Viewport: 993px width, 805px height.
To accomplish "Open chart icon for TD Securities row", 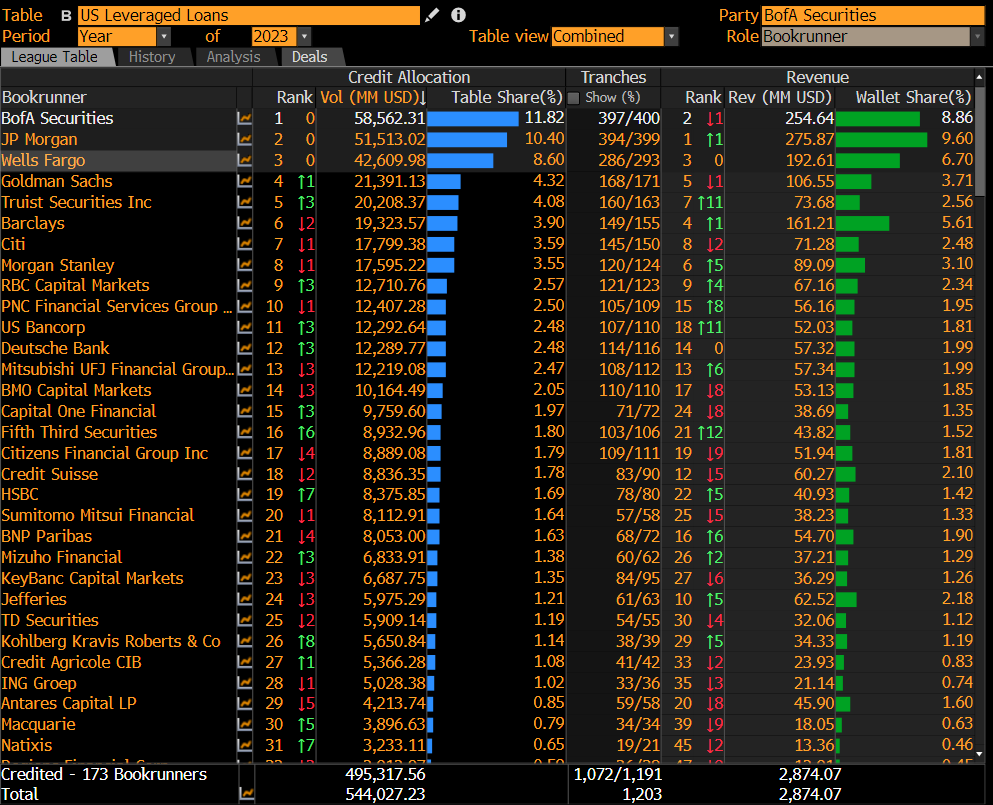I will coord(244,620).
